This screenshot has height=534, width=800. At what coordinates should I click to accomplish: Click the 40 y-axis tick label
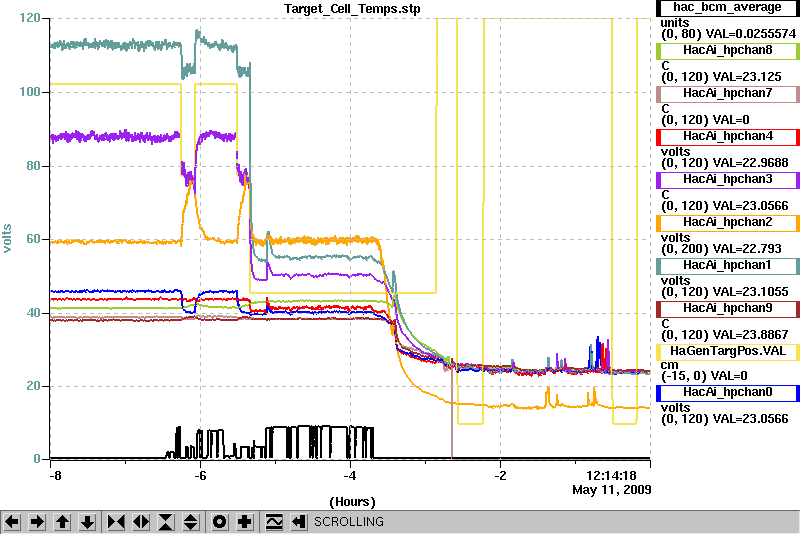point(33,313)
